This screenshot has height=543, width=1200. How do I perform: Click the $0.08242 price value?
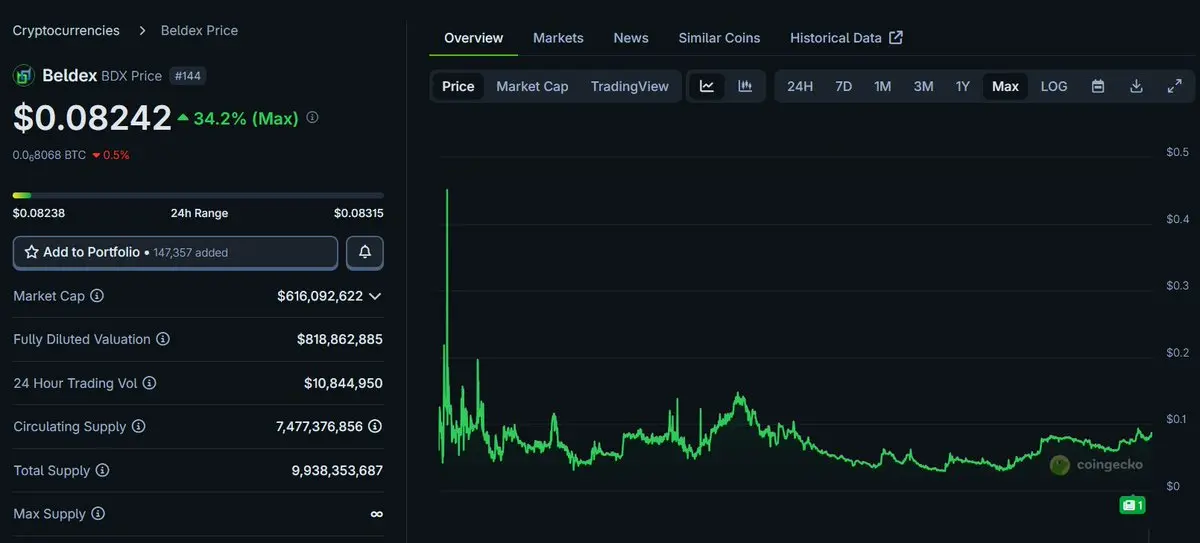(92, 118)
